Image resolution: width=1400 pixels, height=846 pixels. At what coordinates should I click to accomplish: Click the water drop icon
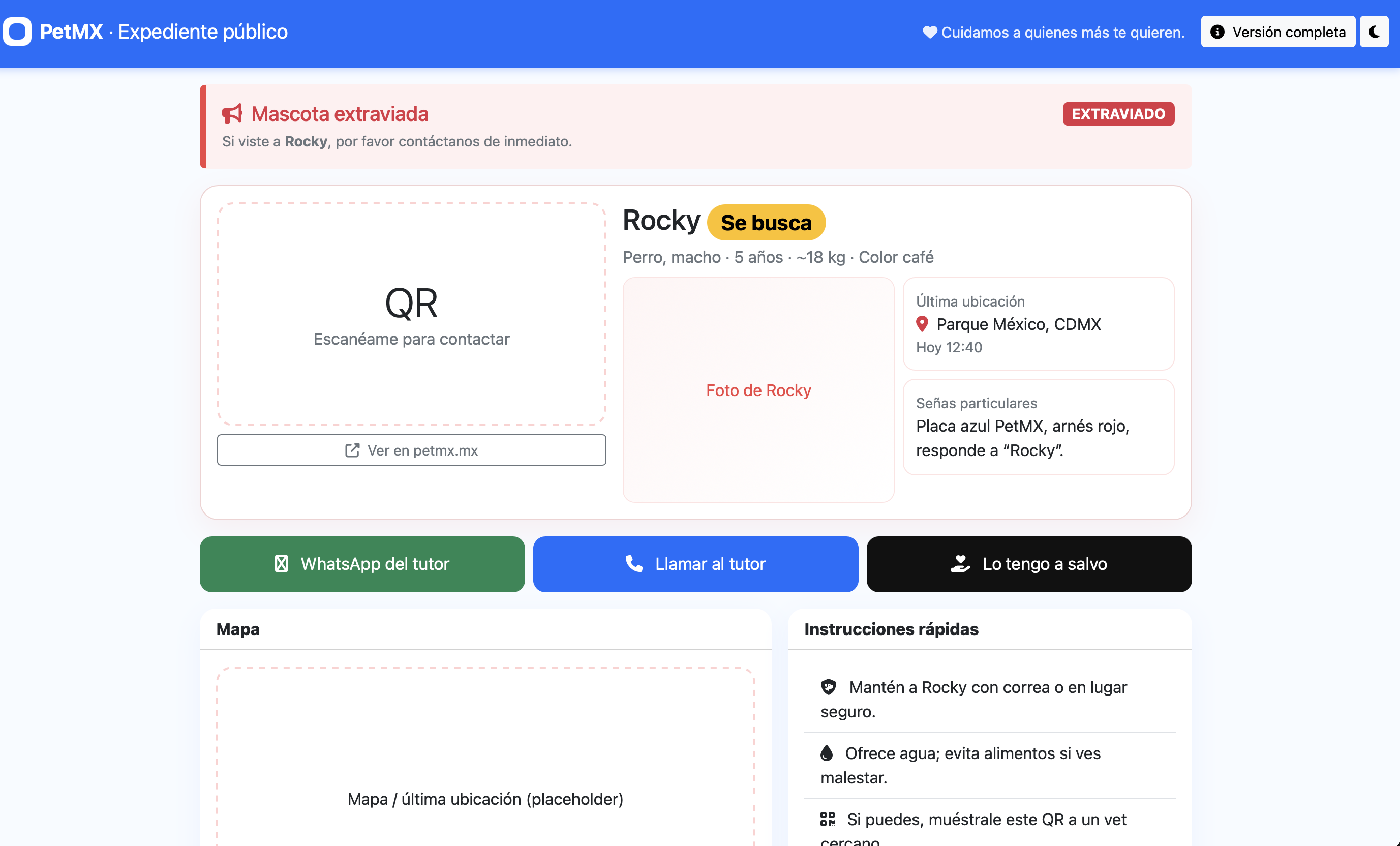(x=827, y=753)
